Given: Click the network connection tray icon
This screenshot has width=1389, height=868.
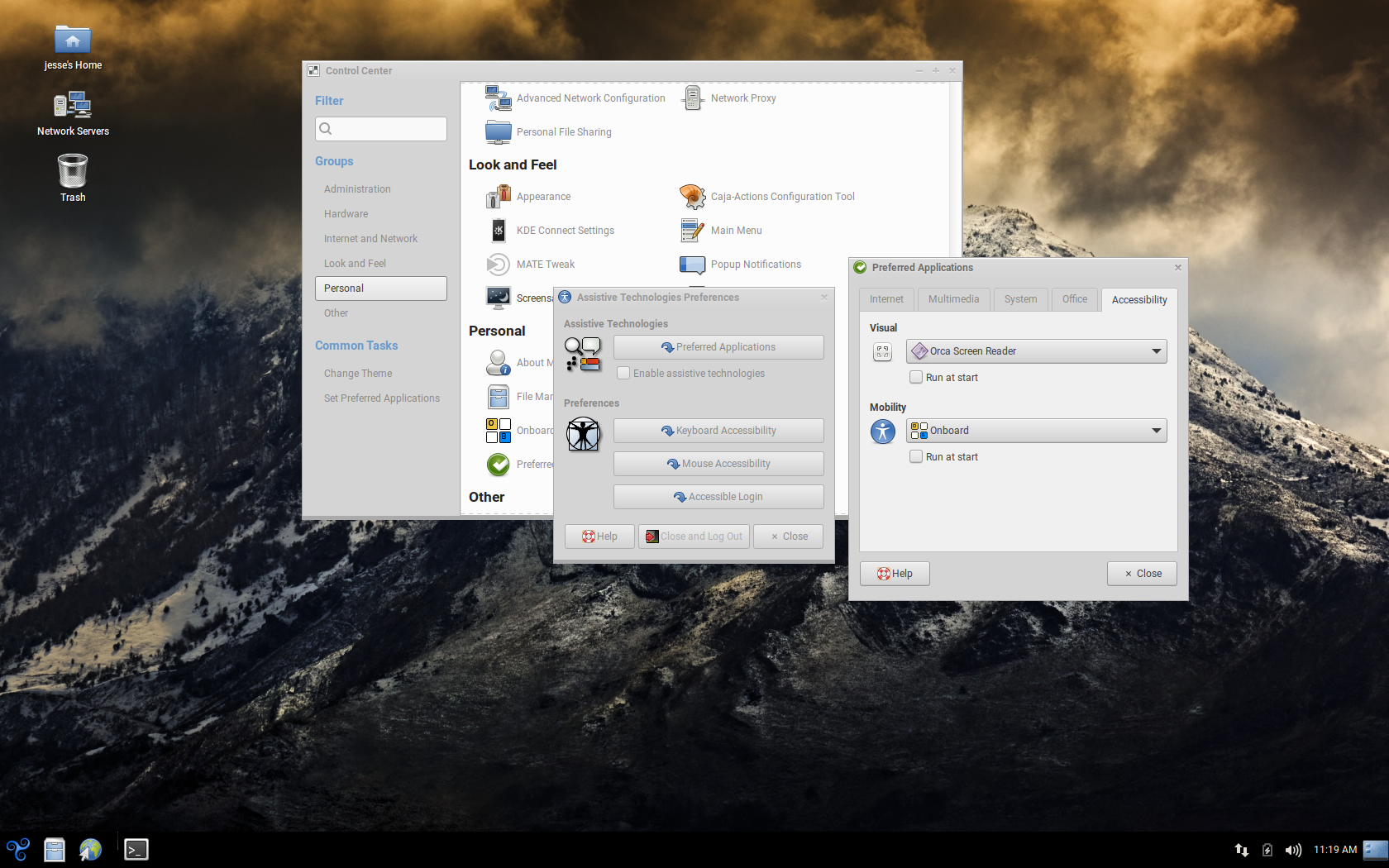Looking at the screenshot, I should click(x=1241, y=850).
